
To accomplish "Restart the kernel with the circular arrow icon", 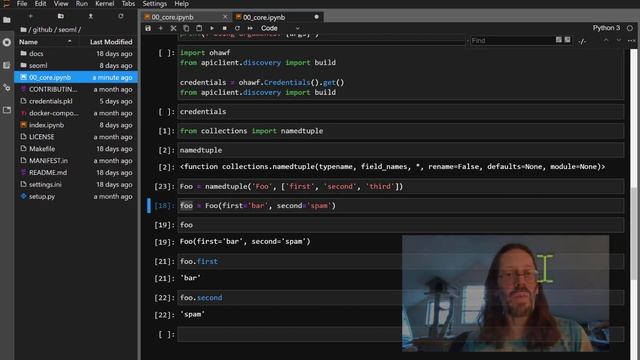I will pos(237,28).
